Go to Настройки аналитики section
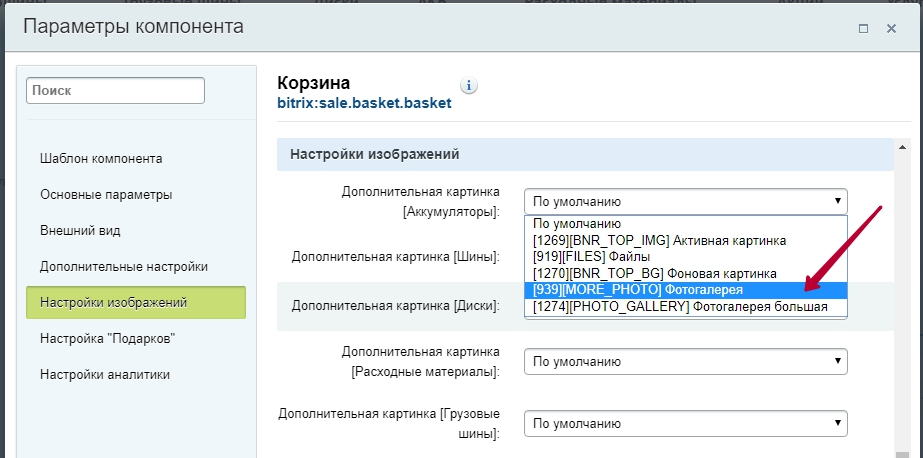This screenshot has width=923, height=458. point(105,374)
